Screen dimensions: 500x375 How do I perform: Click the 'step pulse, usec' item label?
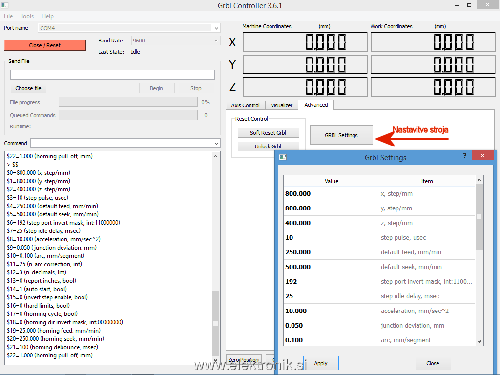pos(403,238)
